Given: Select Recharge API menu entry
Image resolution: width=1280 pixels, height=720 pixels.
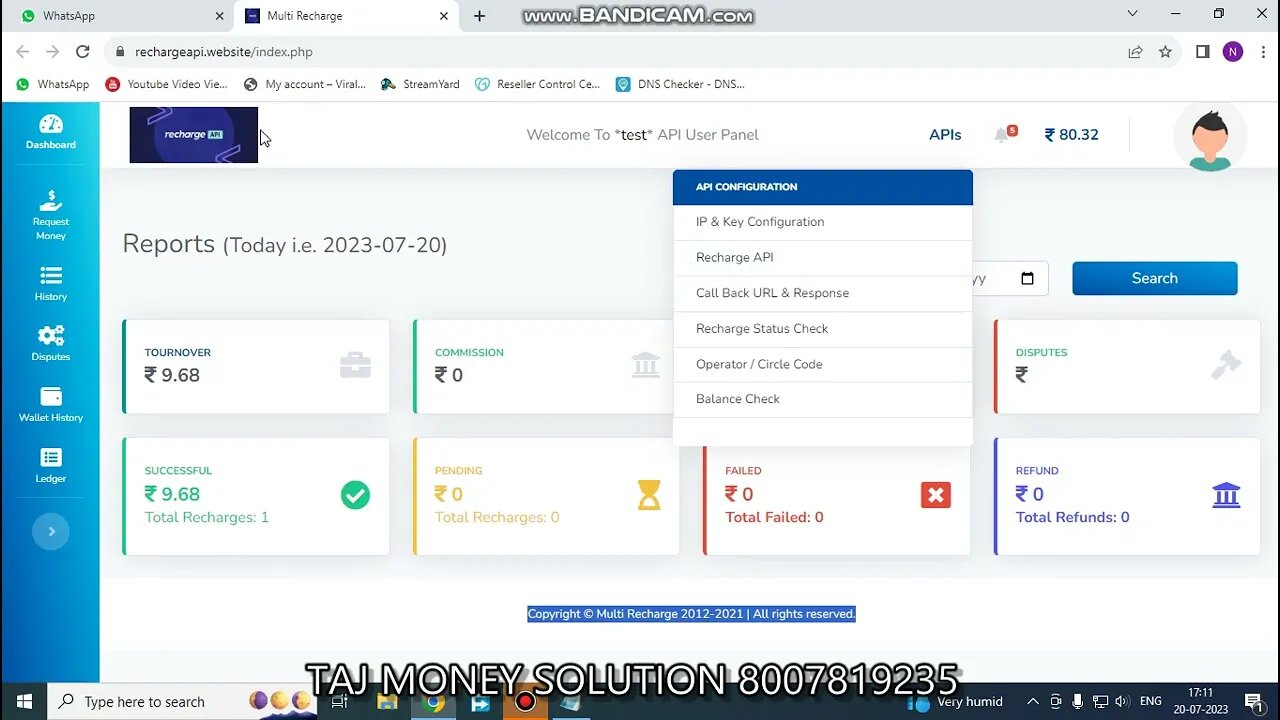Looking at the screenshot, I should coord(822,257).
